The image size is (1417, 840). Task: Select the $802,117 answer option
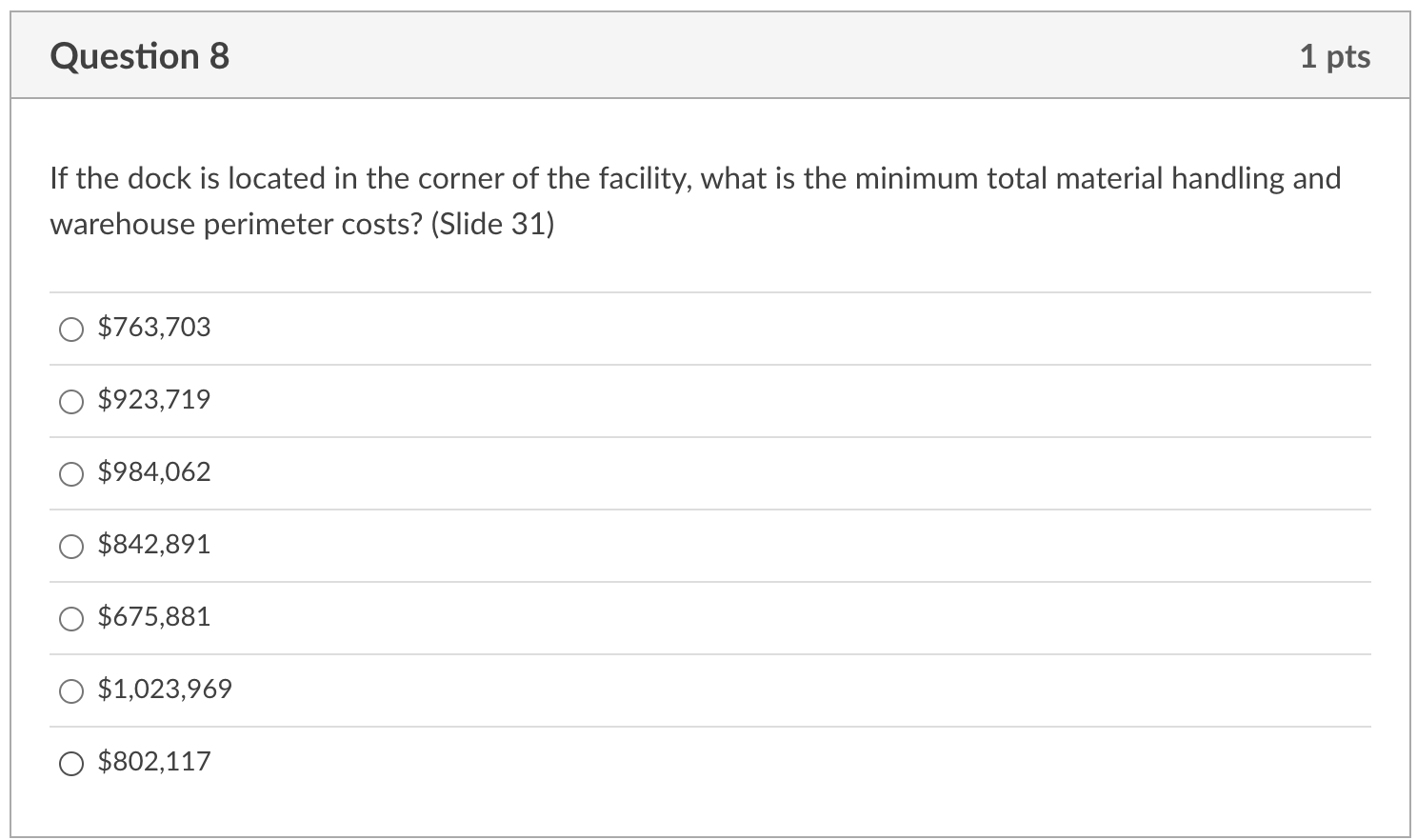[70, 763]
